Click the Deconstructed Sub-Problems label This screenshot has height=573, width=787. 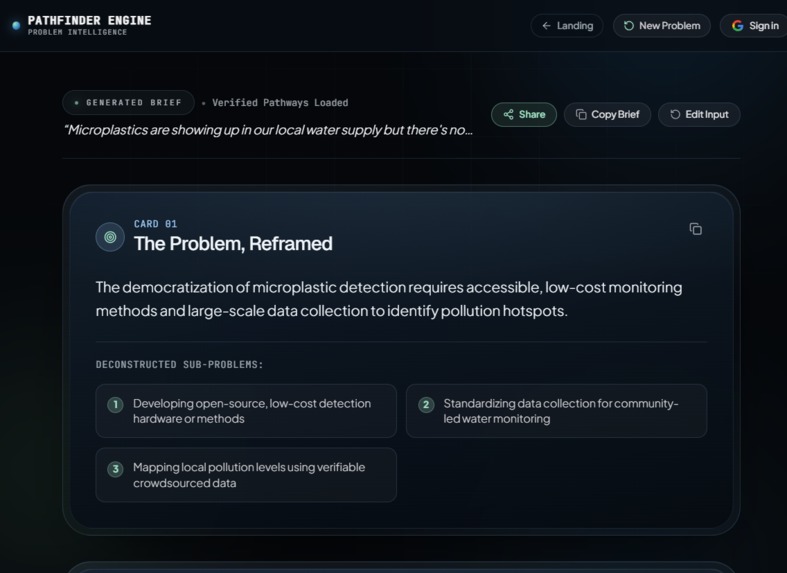(180, 365)
